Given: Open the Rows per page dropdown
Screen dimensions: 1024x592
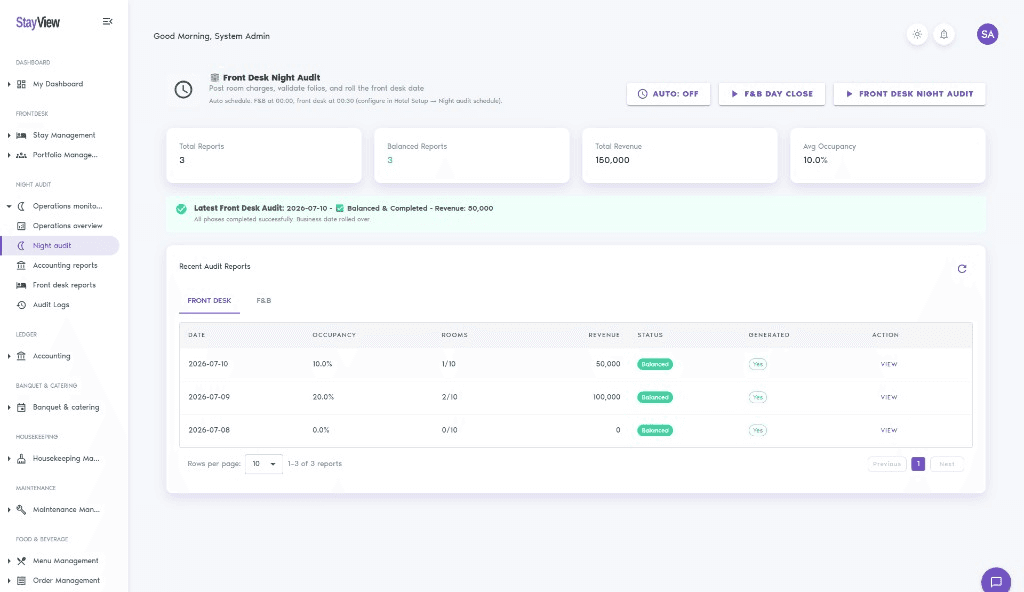Looking at the screenshot, I should [264, 464].
